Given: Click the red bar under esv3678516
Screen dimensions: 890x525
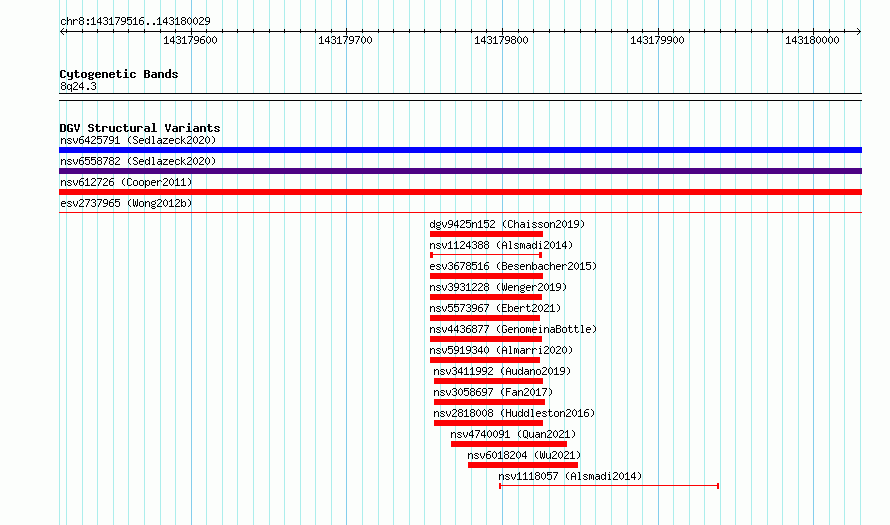Looking at the screenshot, I should click(x=486, y=276).
